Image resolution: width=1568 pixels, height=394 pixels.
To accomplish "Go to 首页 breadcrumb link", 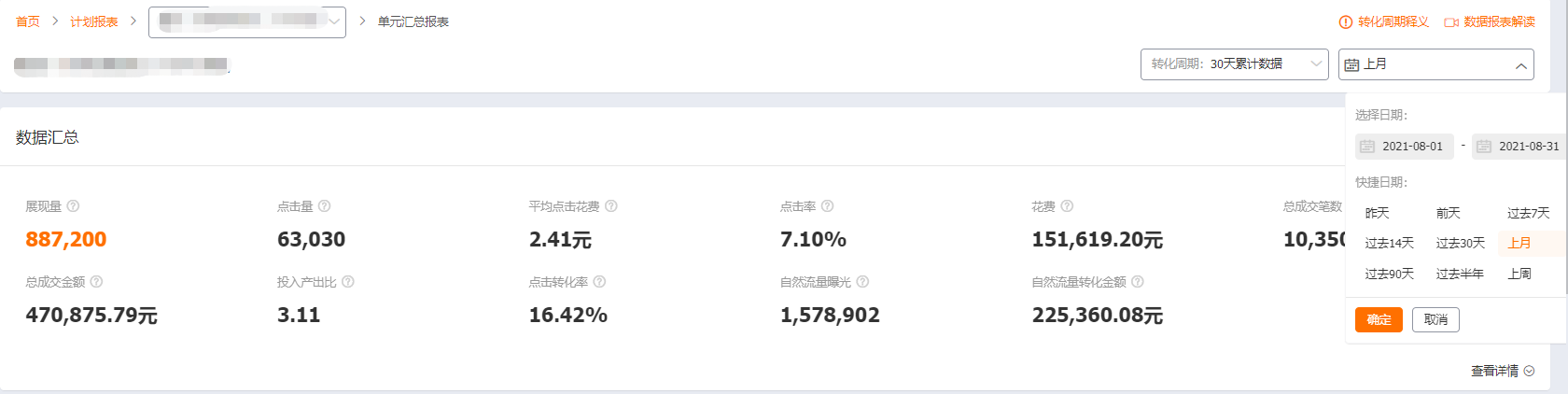I will click(28, 21).
